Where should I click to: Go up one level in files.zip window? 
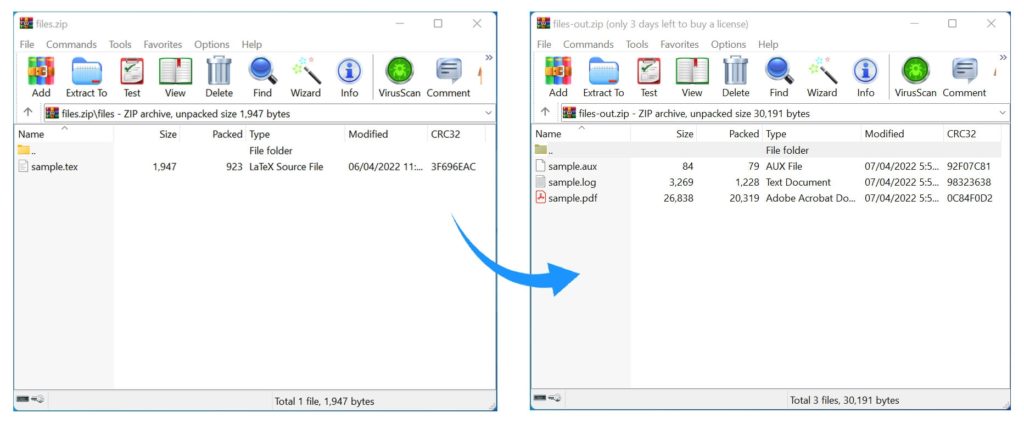(x=27, y=112)
